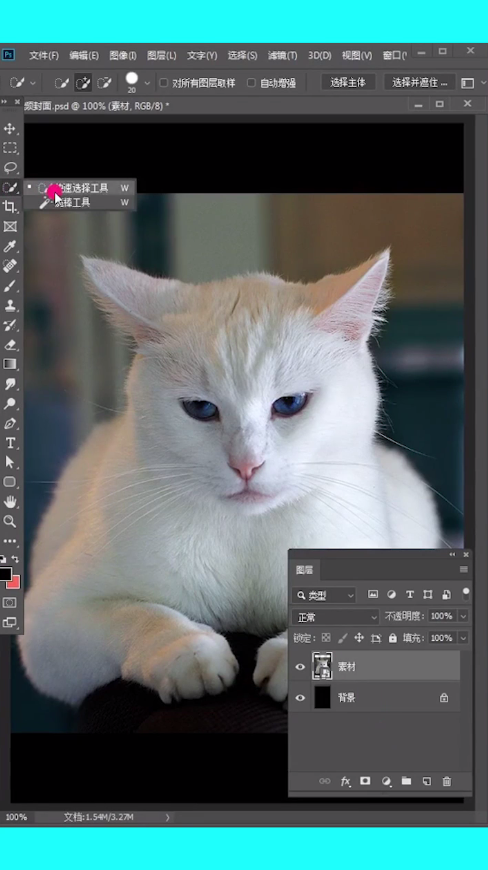Screen dimensions: 488x870
Task: Select the Move tool
Action: 10,129
